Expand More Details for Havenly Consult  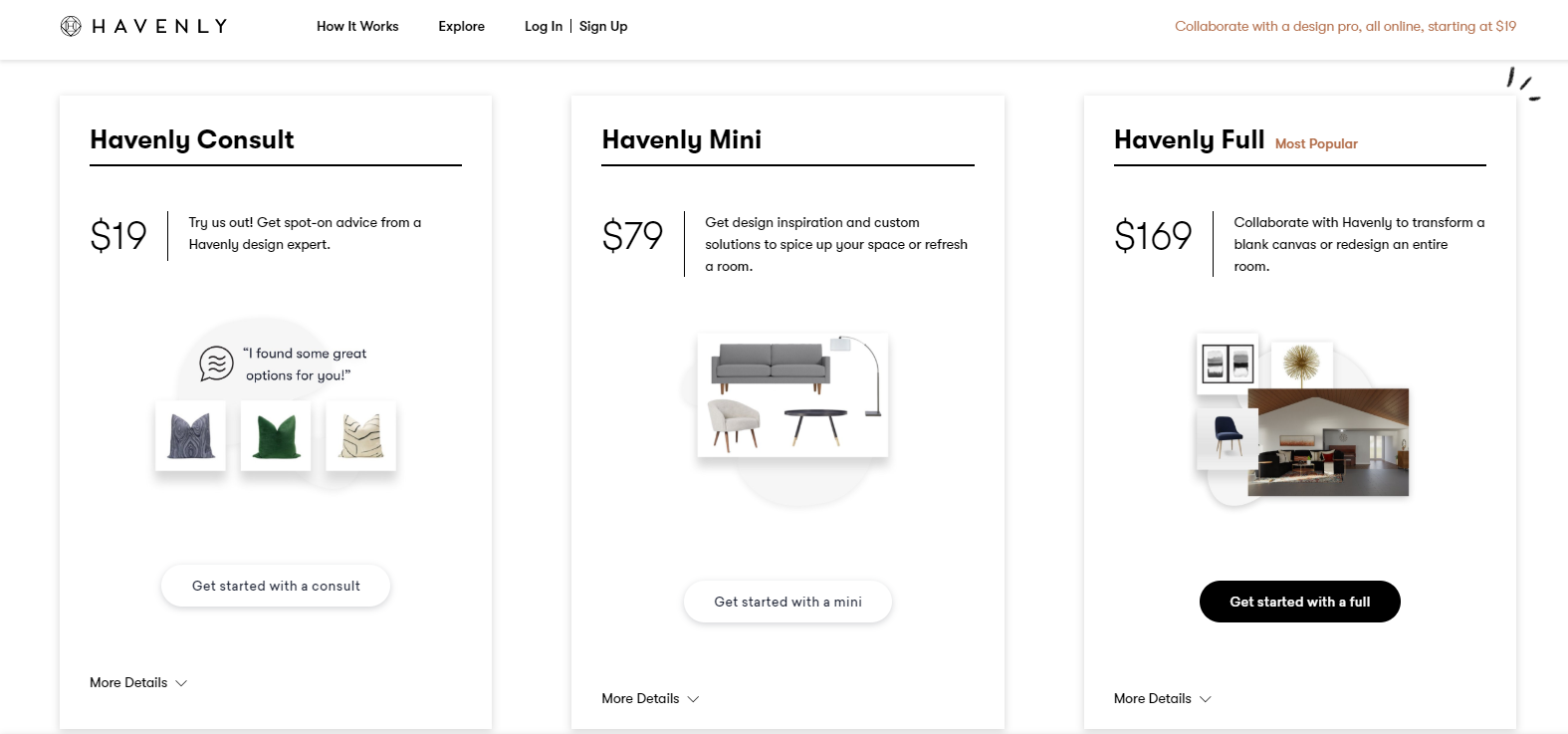[x=138, y=683]
